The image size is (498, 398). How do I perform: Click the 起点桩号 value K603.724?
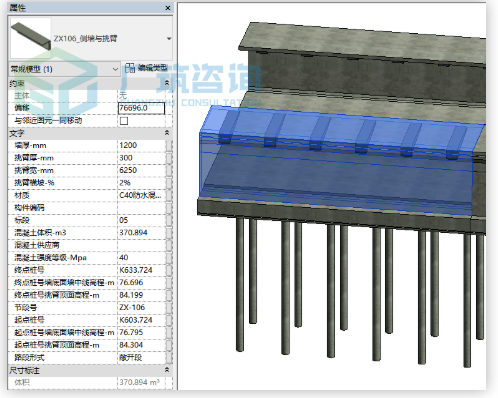pos(142,320)
